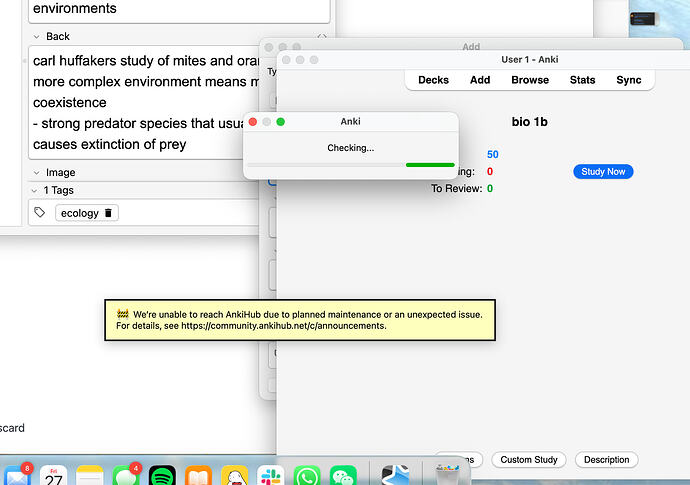
Task: Click the Checking progress bar
Action: pyautogui.click(x=351, y=165)
